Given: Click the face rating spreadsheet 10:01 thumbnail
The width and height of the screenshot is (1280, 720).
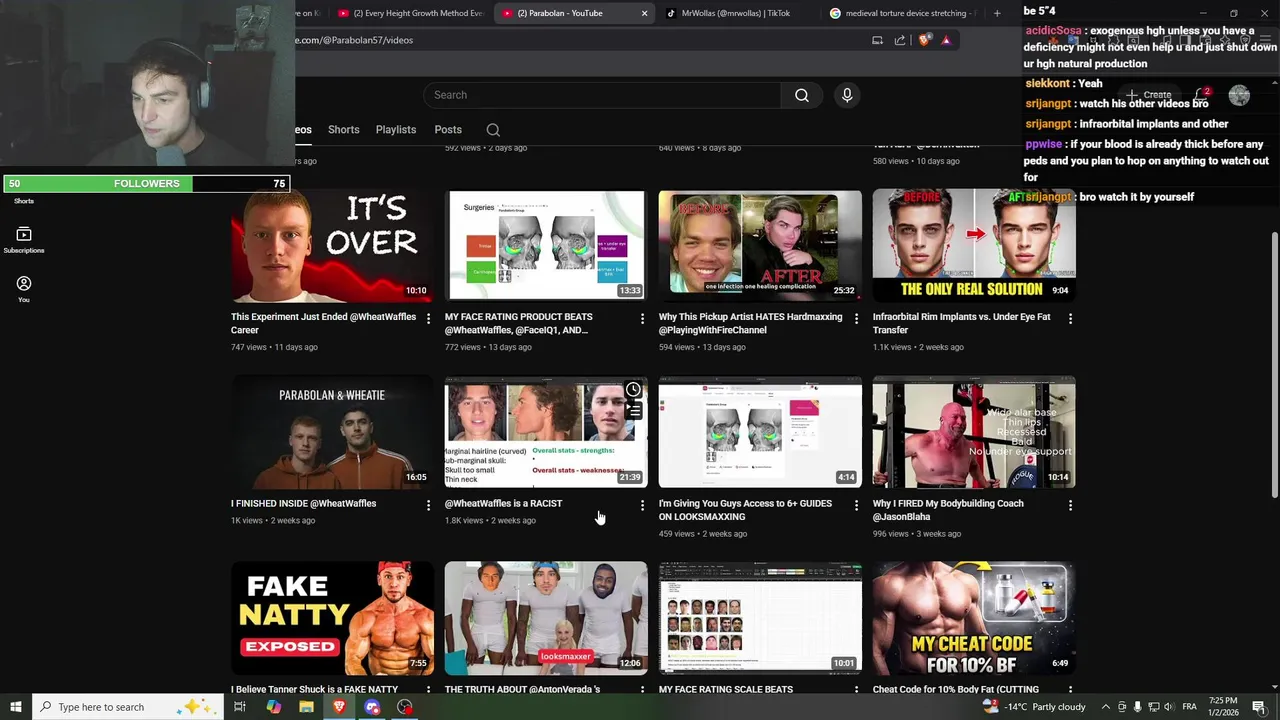Looking at the screenshot, I should [x=760, y=618].
